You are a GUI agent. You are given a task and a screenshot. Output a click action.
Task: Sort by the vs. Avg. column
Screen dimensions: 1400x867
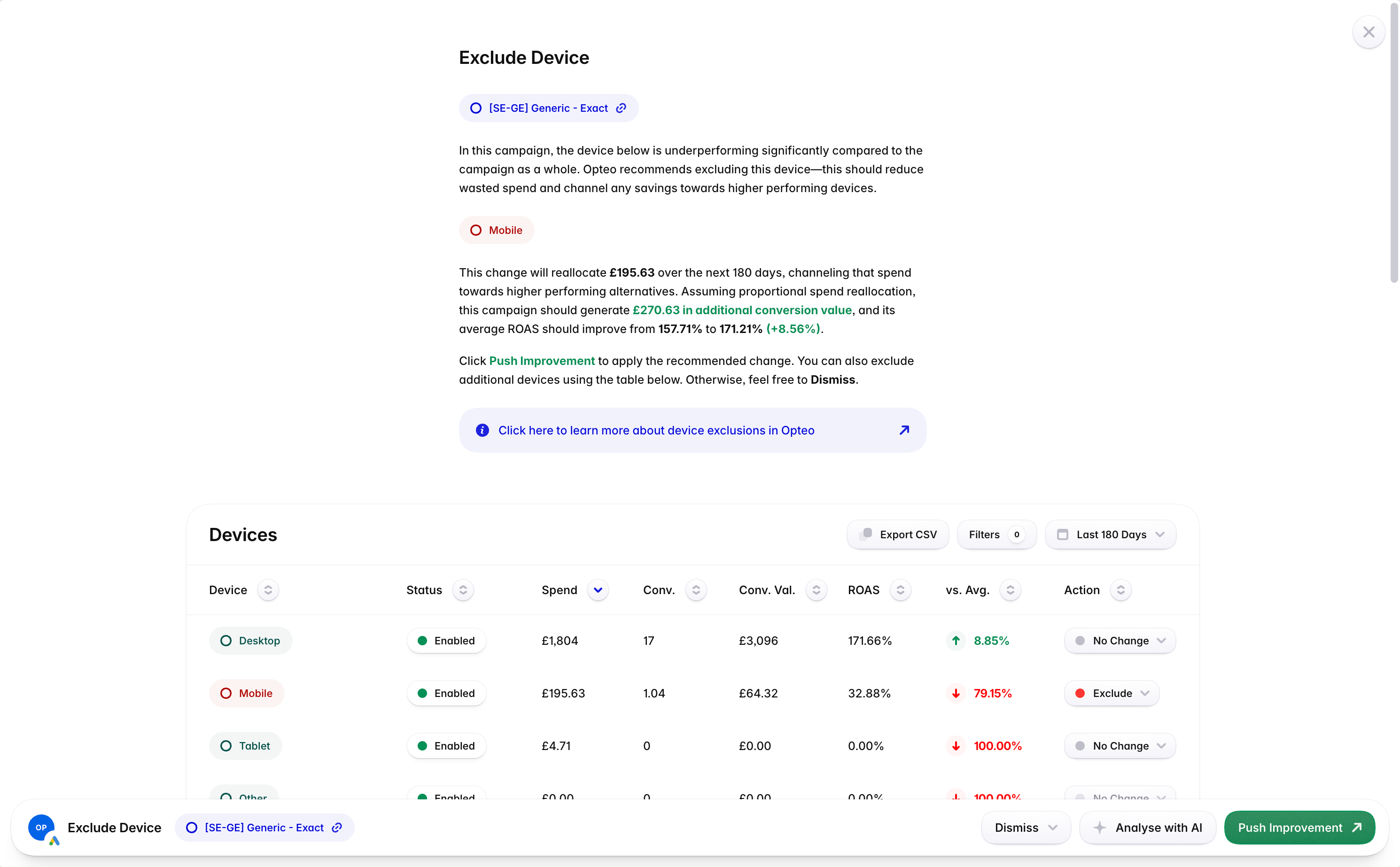click(x=1010, y=590)
